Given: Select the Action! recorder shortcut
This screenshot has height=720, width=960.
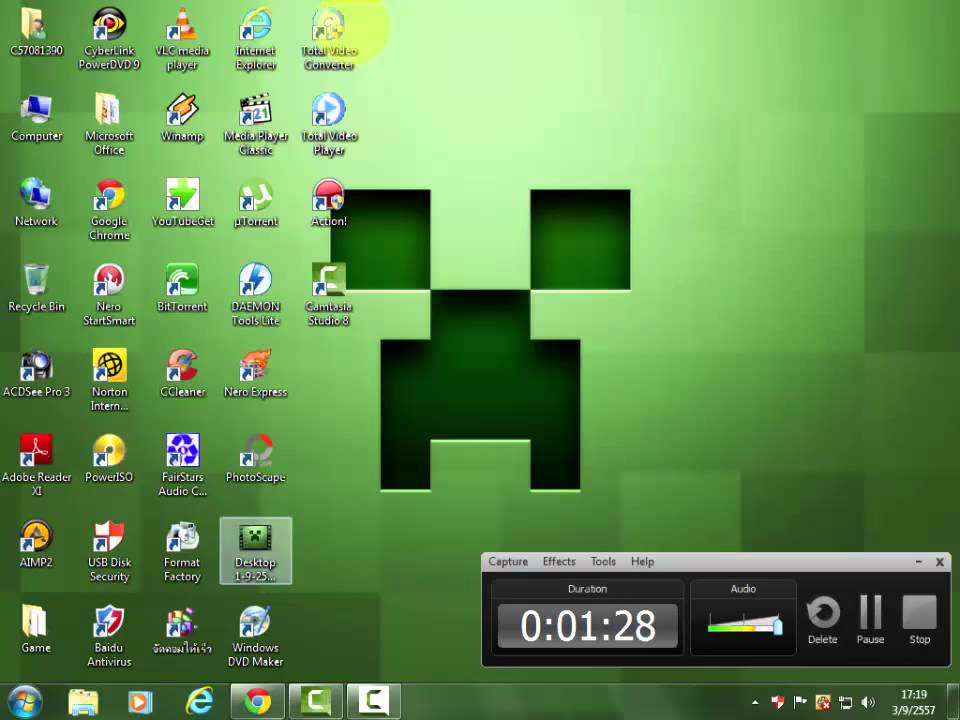Looking at the screenshot, I should click(329, 203).
